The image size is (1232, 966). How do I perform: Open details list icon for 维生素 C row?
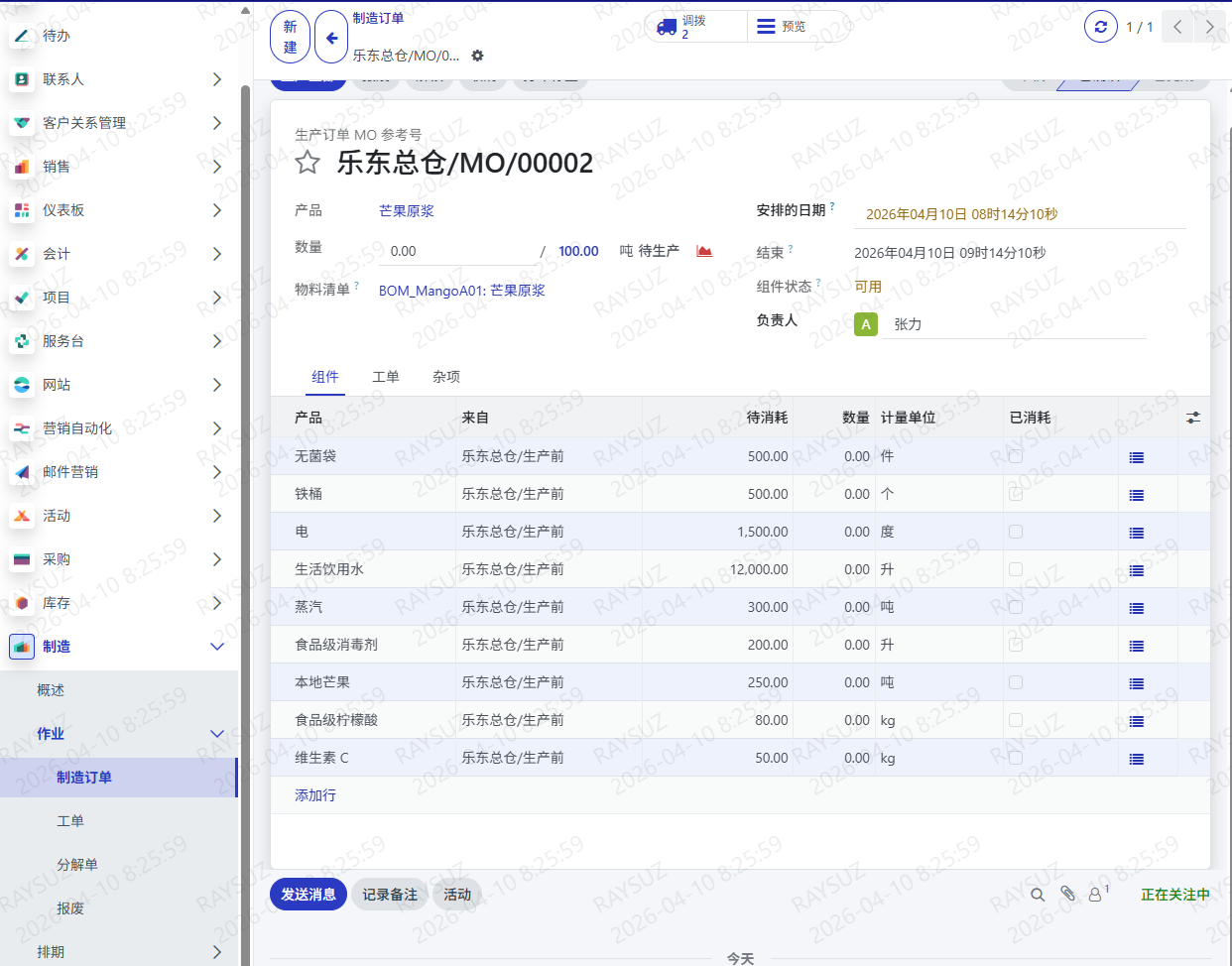click(x=1137, y=759)
